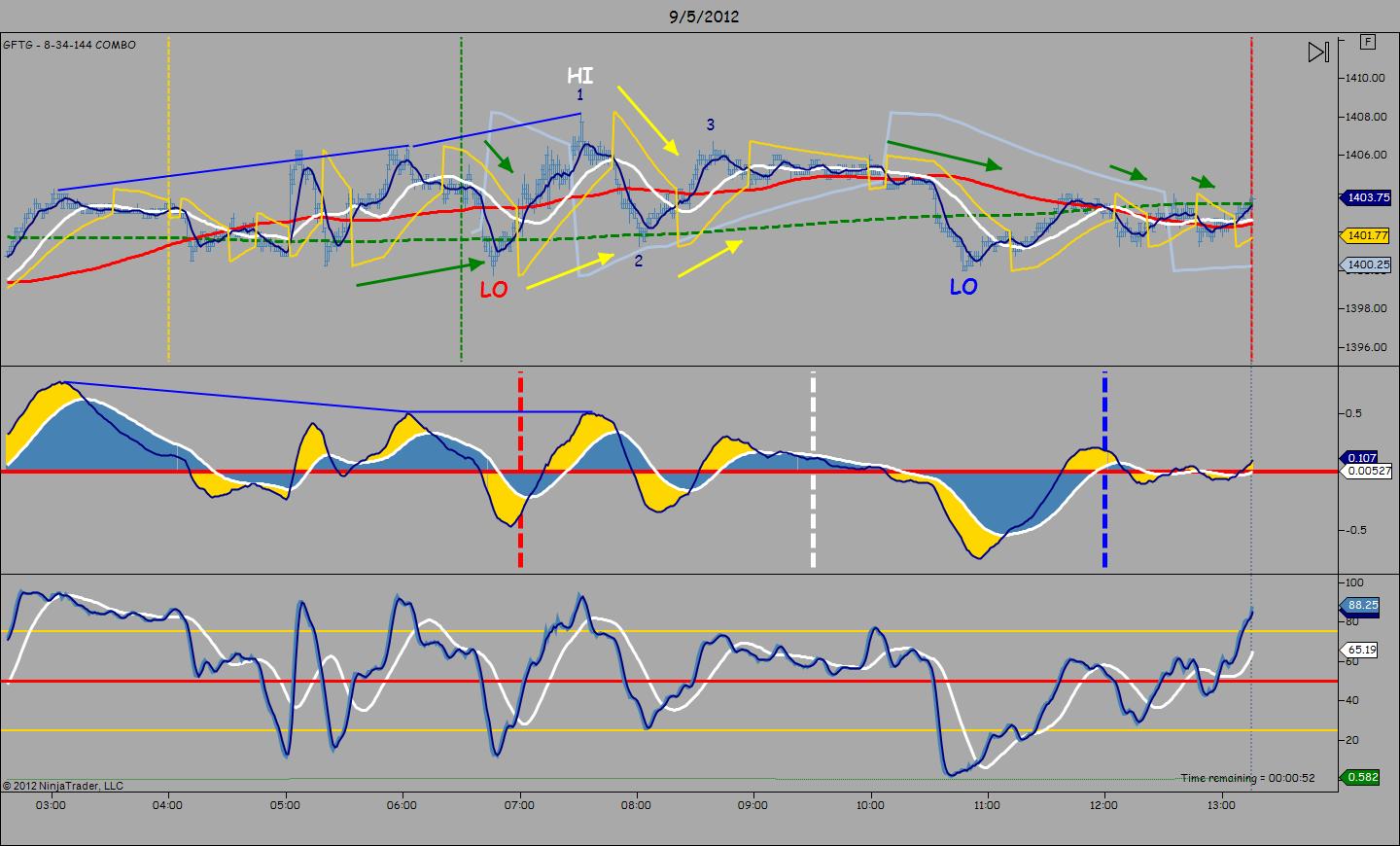The height and width of the screenshot is (846, 1400).
Task: Select the light blue 1400.25 price marker
Action: point(1366,264)
